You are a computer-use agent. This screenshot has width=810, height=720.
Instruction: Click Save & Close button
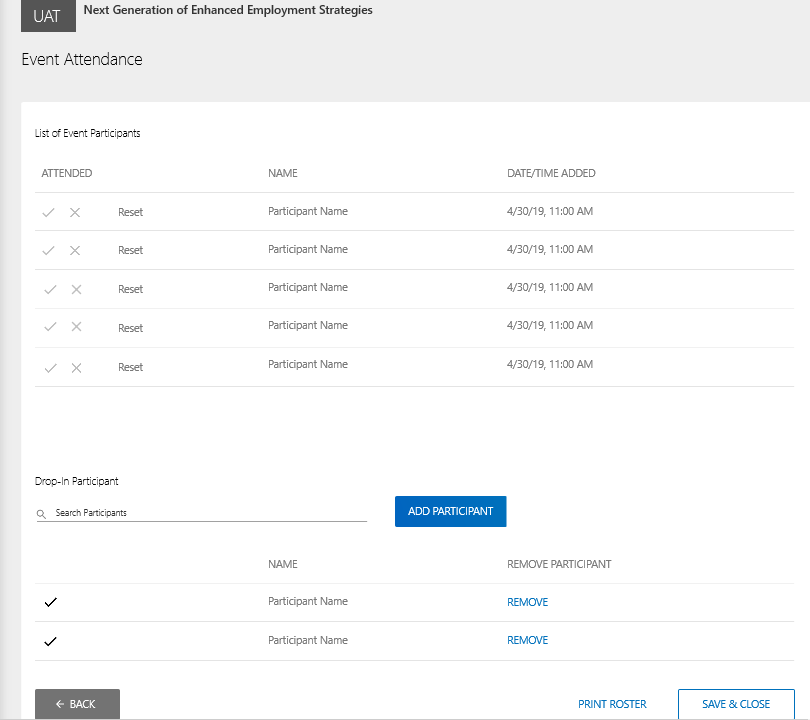point(736,704)
